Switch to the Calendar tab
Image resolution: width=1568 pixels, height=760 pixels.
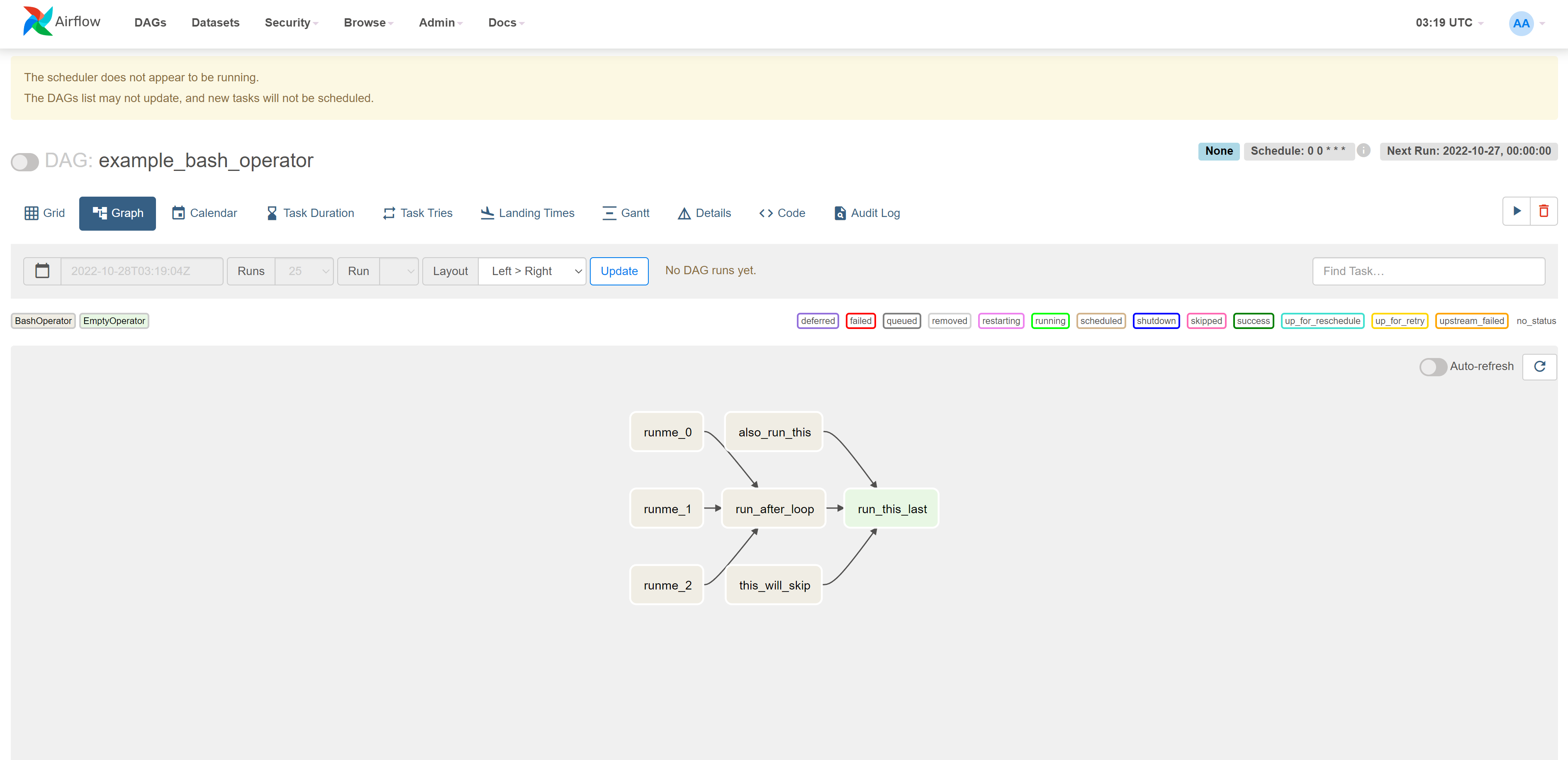(x=205, y=213)
